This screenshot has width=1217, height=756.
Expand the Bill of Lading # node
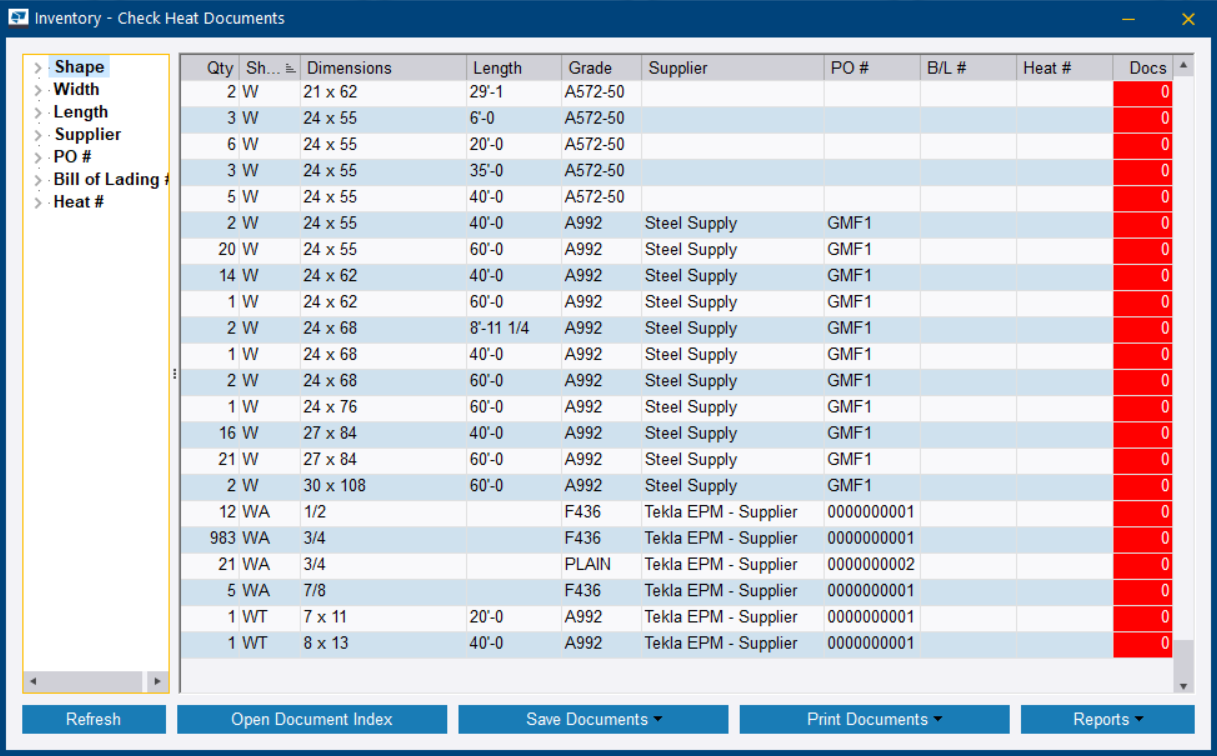(x=37, y=179)
